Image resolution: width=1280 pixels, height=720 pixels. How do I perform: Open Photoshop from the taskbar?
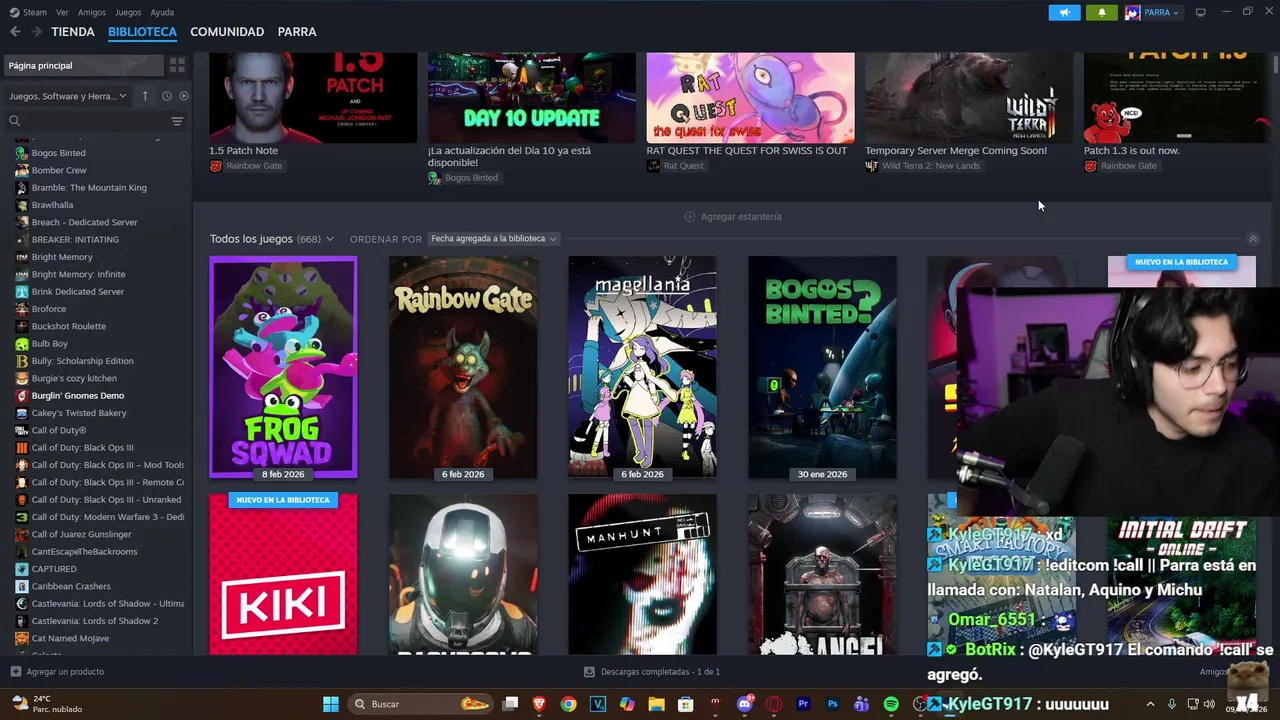832,704
